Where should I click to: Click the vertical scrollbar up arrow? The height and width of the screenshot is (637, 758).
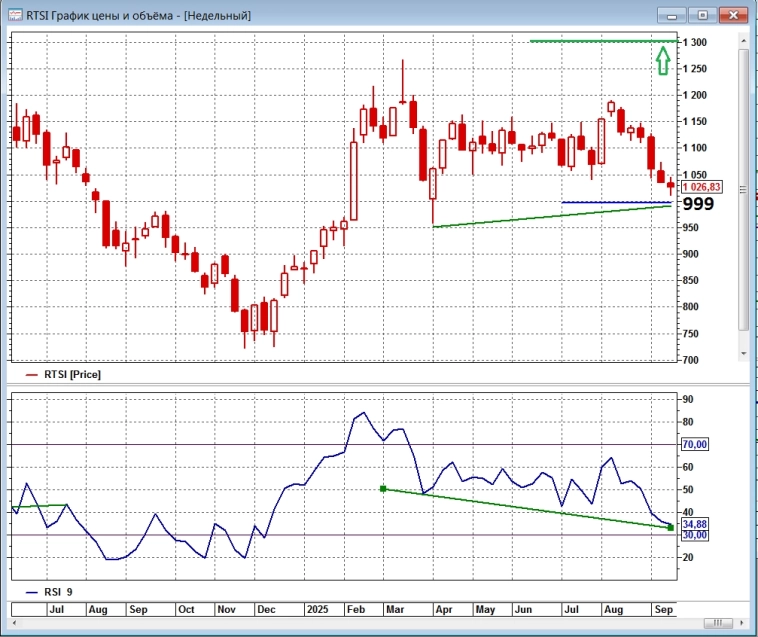click(x=743, y=39)
